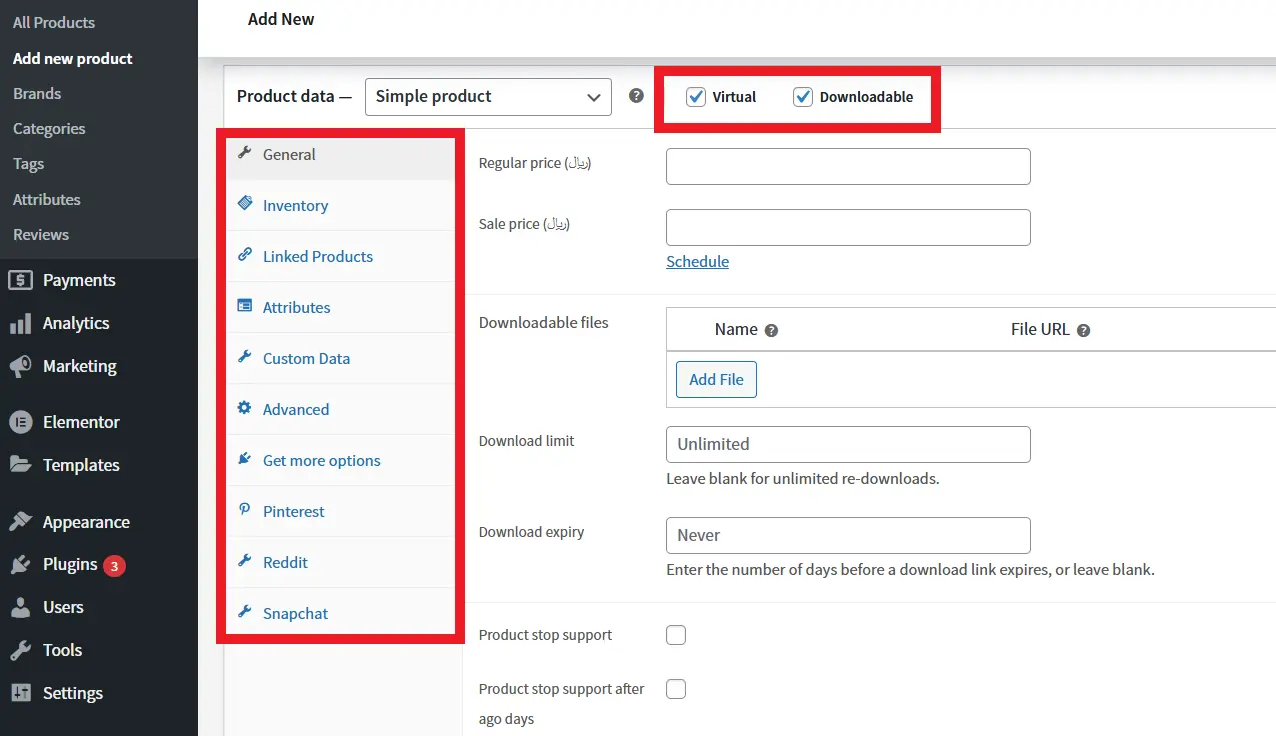1276x736 pixels.
Task: Click the Add File button
Action: coord(716,379)
